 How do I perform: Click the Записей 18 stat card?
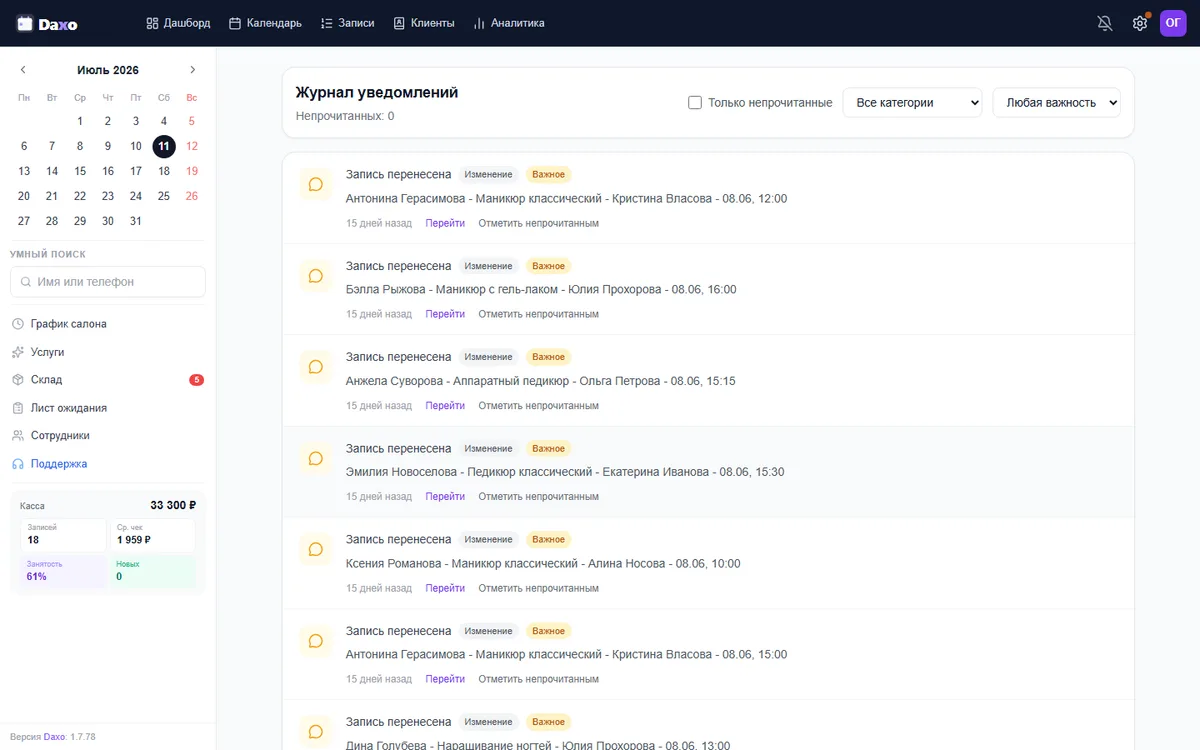coord(63,535)
